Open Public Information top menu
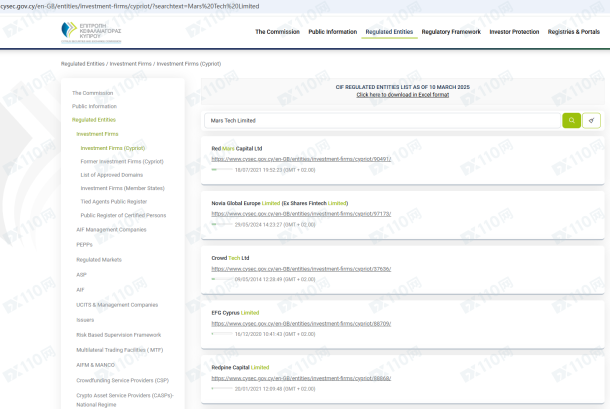Image resolution: width=610 pixels, height=409 pixels. [x=333, y=32]
